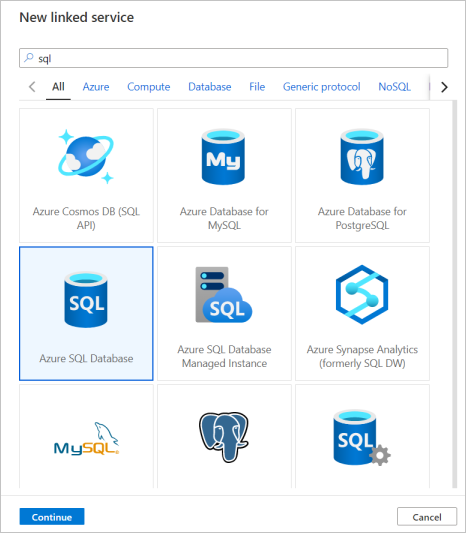Choose the Azure Database for MySQL icon
The height and width of the screenshot is (533, 466).
point(223,157)
